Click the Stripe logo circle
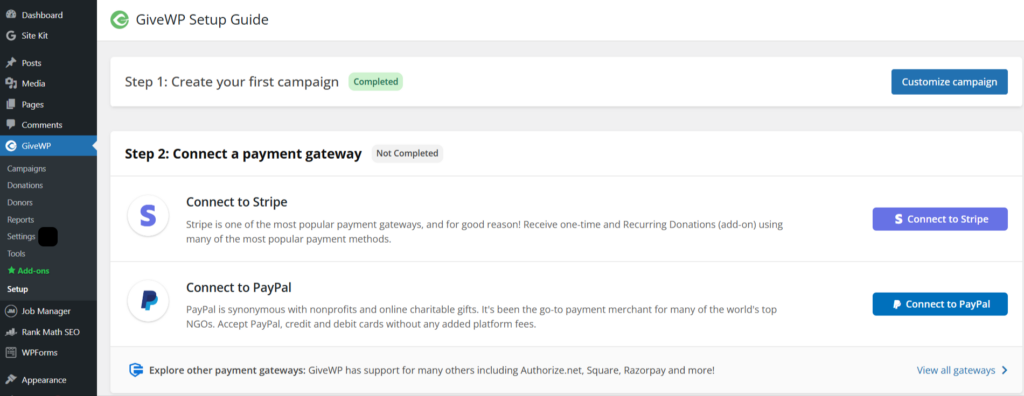Screen dimensions: 1024x396 click(x=149, y=215)
